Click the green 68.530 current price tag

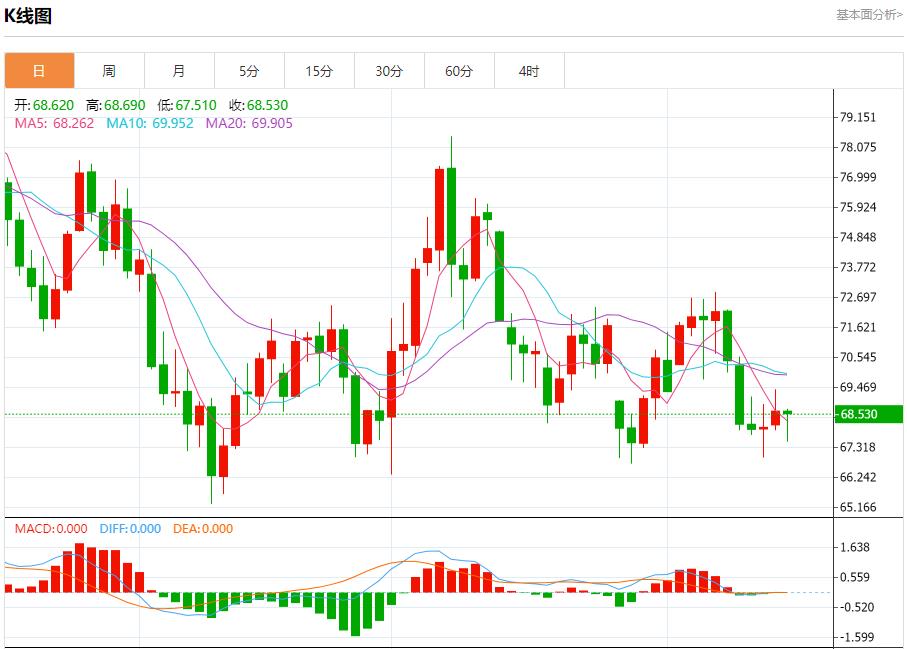[x=866, y=414]
